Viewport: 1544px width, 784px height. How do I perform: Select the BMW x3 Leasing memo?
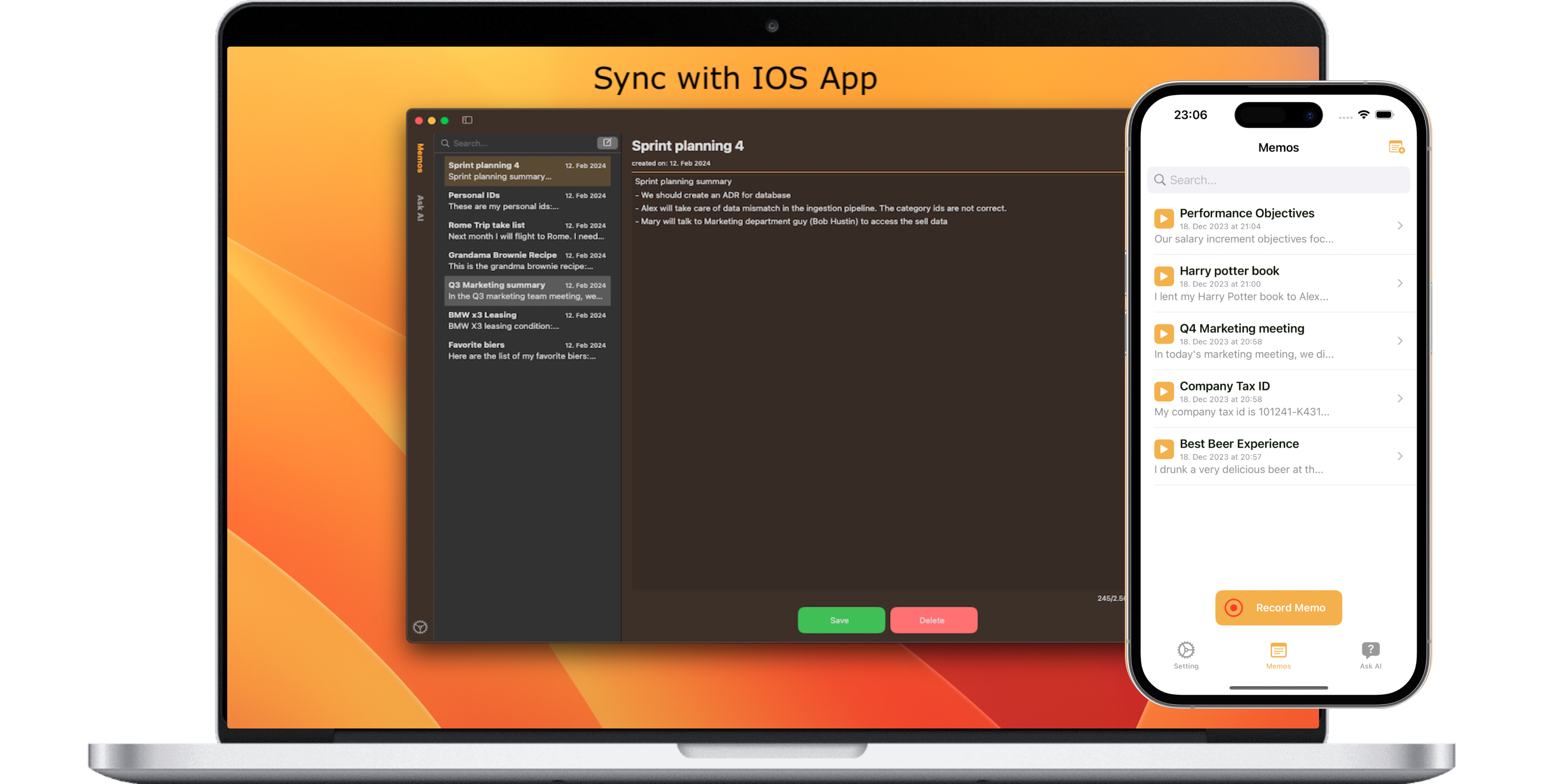[x=527, y=321]
